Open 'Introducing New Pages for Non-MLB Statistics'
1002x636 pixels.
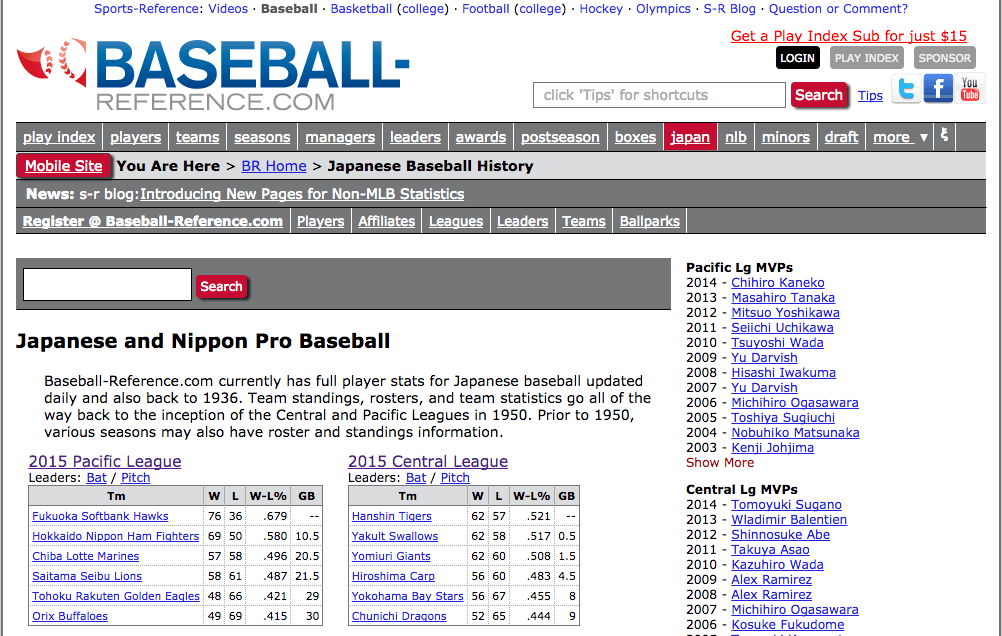[x=302, y=194]
